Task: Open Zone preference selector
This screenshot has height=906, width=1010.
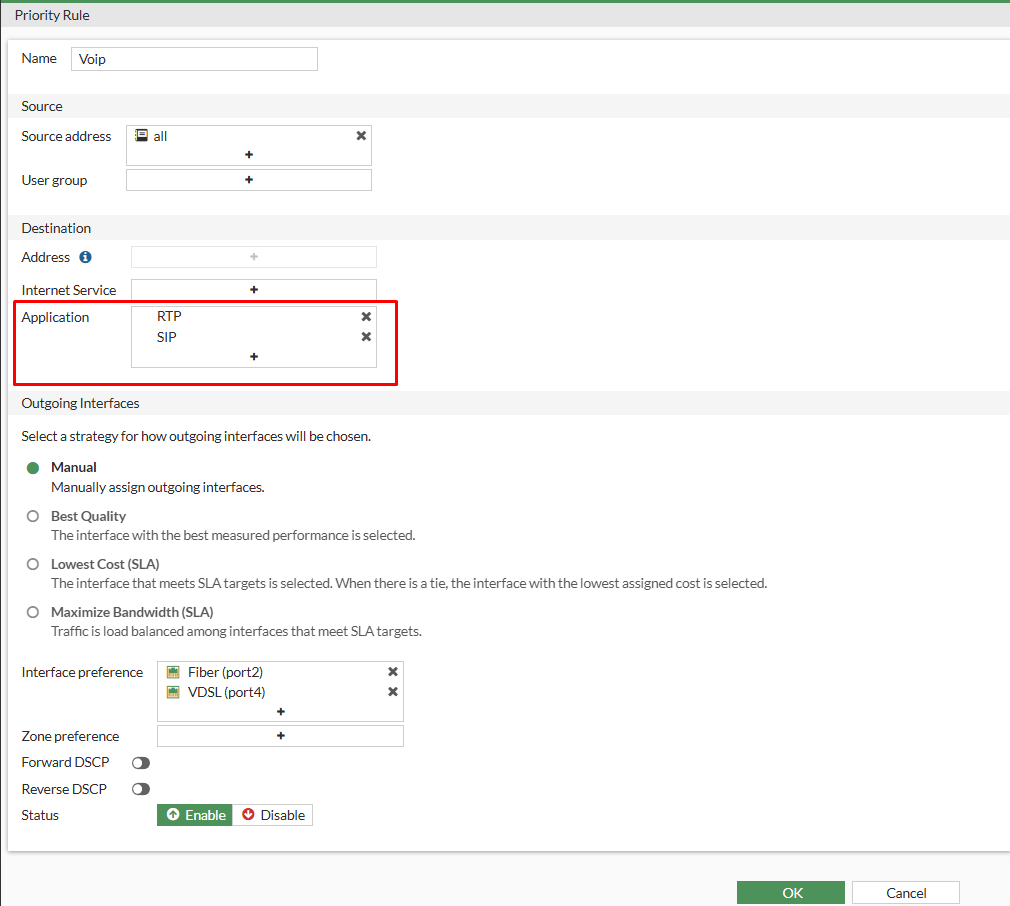Action: tap(280, 736)
